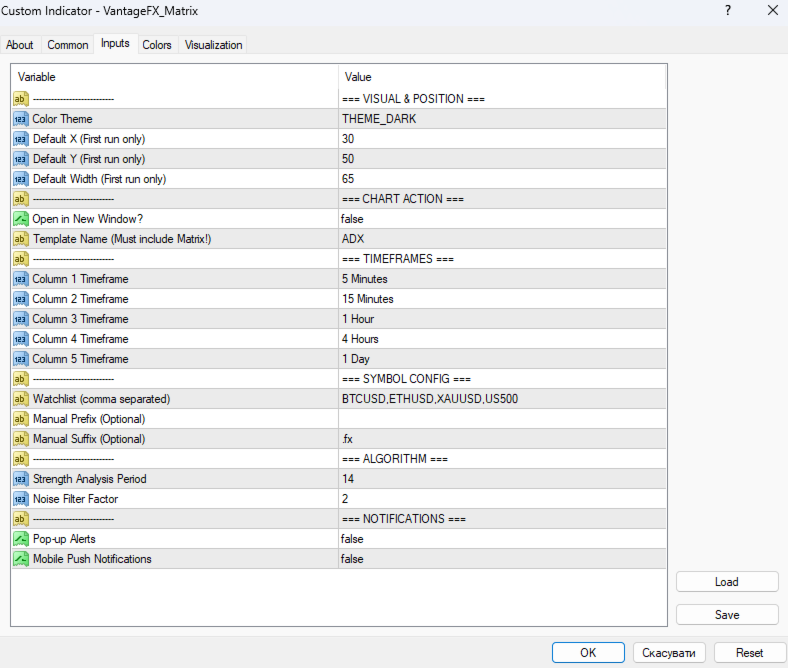788x668 pixels.
Task: Click the string icon in the TIMEFRAMES row
Action: [x=21, y=259]
